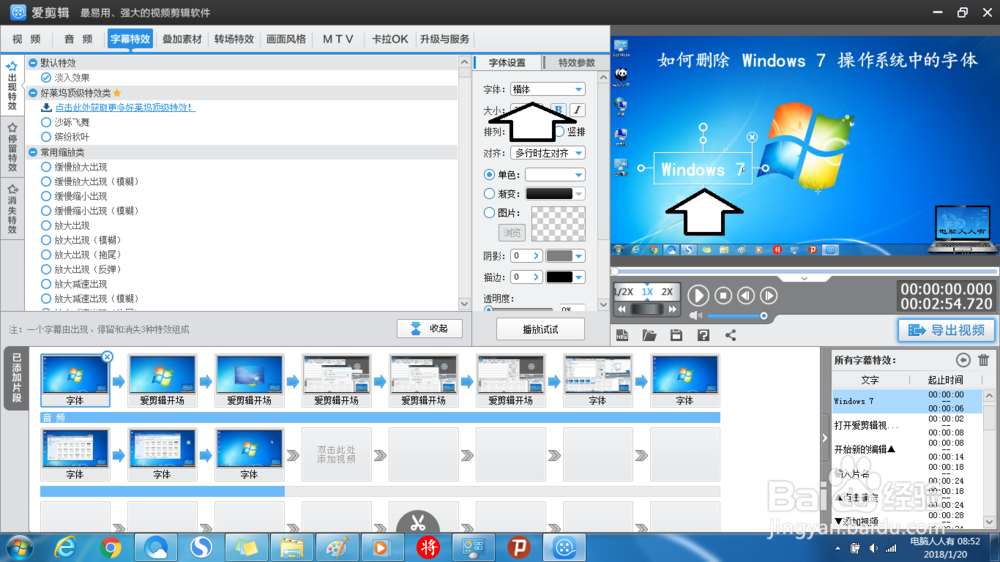
Task: Collapse the 默认特效 group
Action: point(33,63)
